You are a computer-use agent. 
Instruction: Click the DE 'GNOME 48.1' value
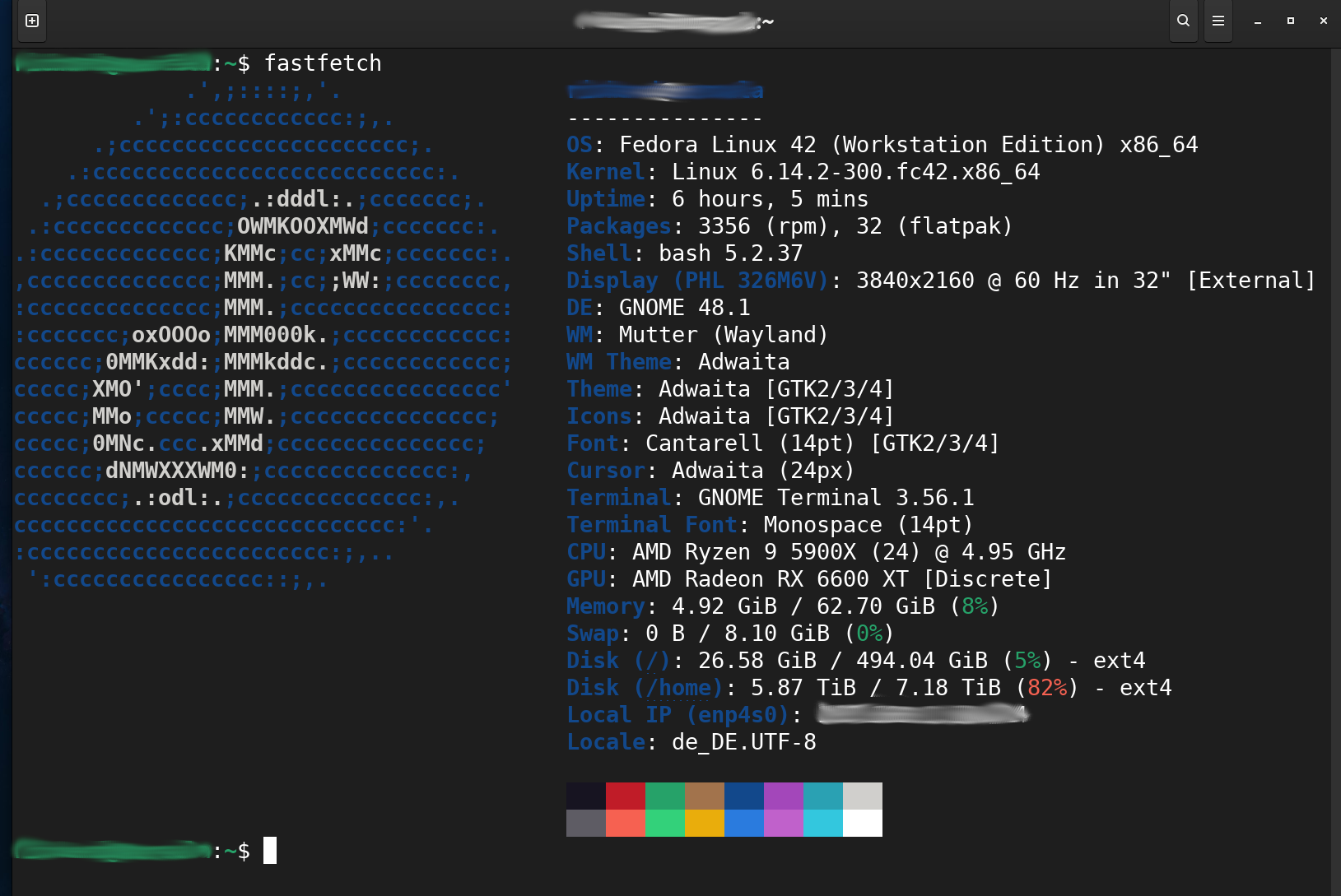[685, 308]
